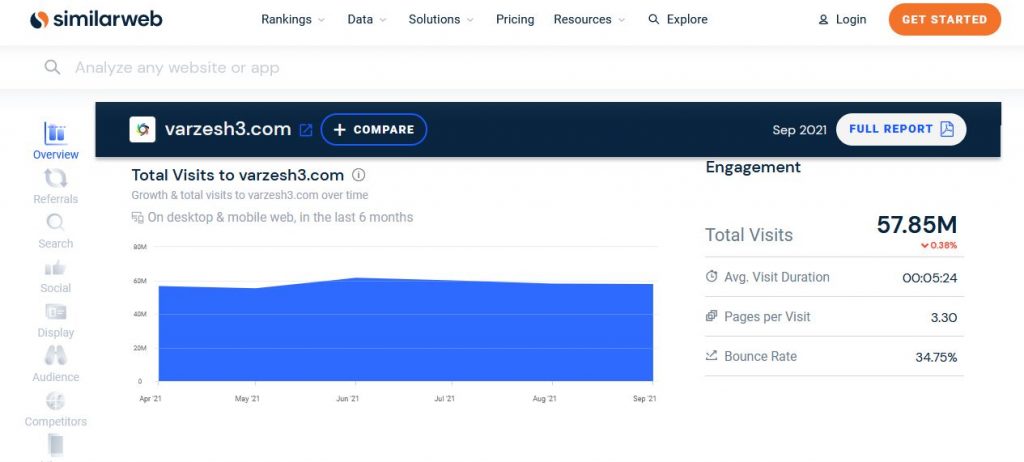Click Explore in the top navigation

[x=678, y=19]
